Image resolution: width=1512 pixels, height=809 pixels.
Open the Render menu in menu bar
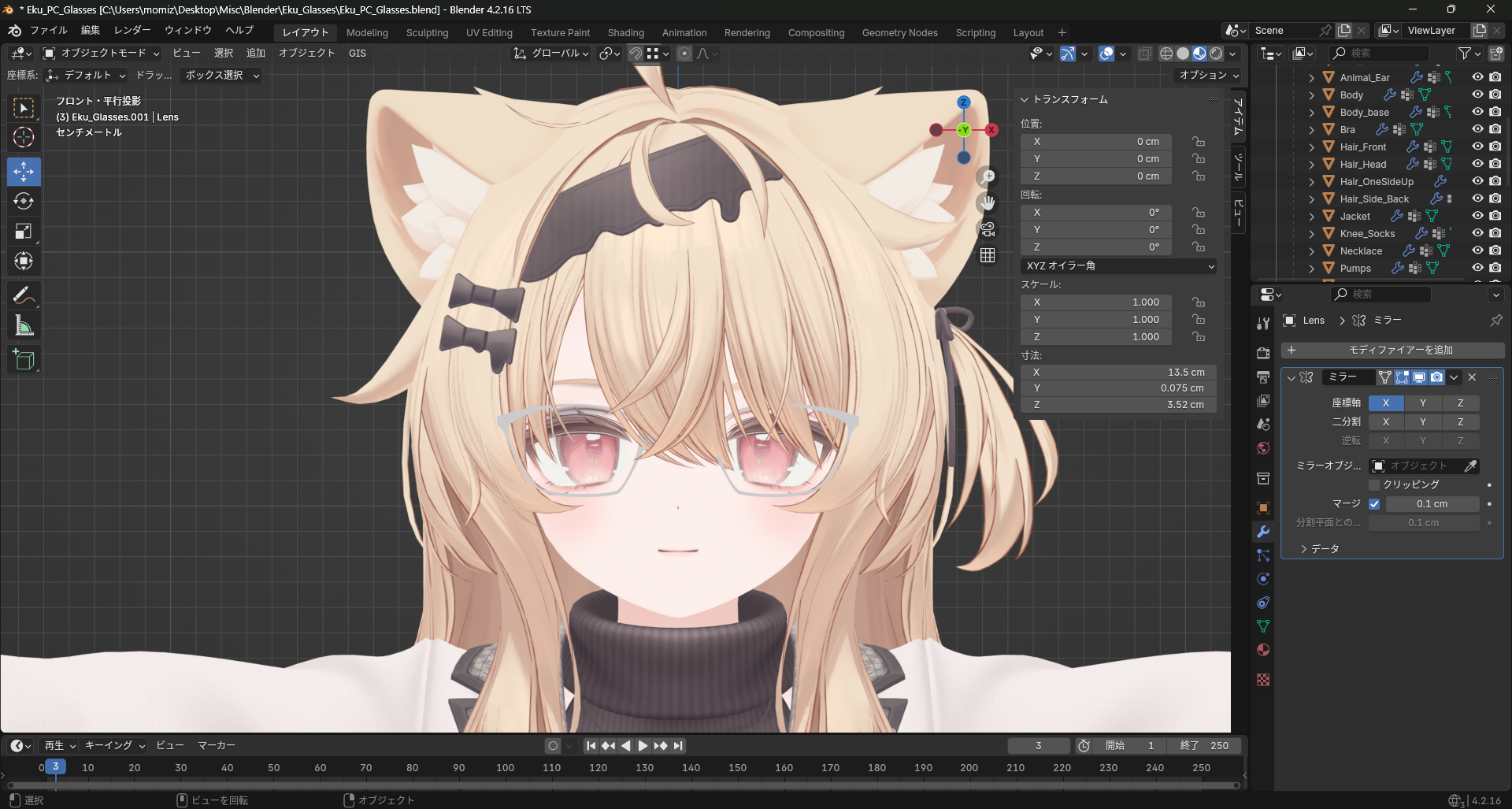(x=132, y=30)
